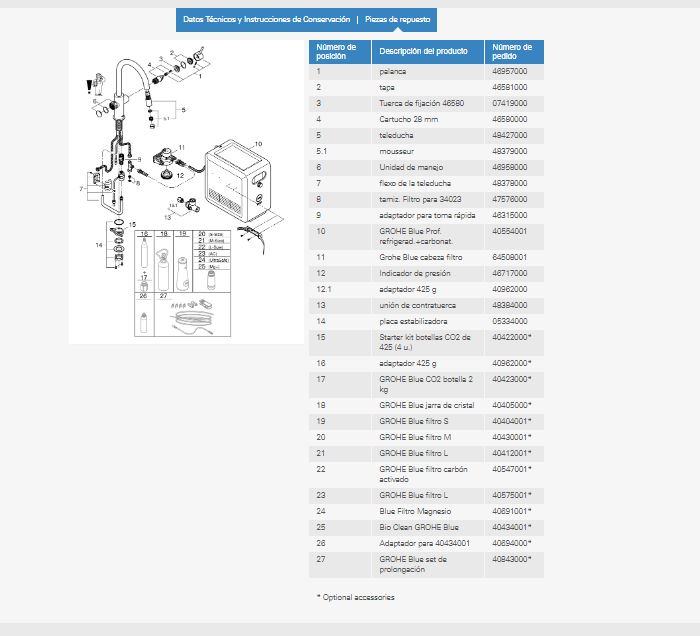
Task: Select the 'tapa' description cell
Action: [428, 87]
